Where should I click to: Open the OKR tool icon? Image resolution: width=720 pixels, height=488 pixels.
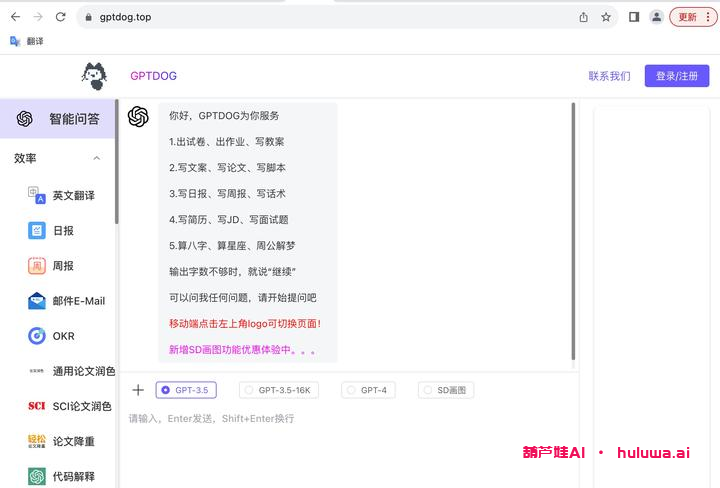tap(37, 336)
